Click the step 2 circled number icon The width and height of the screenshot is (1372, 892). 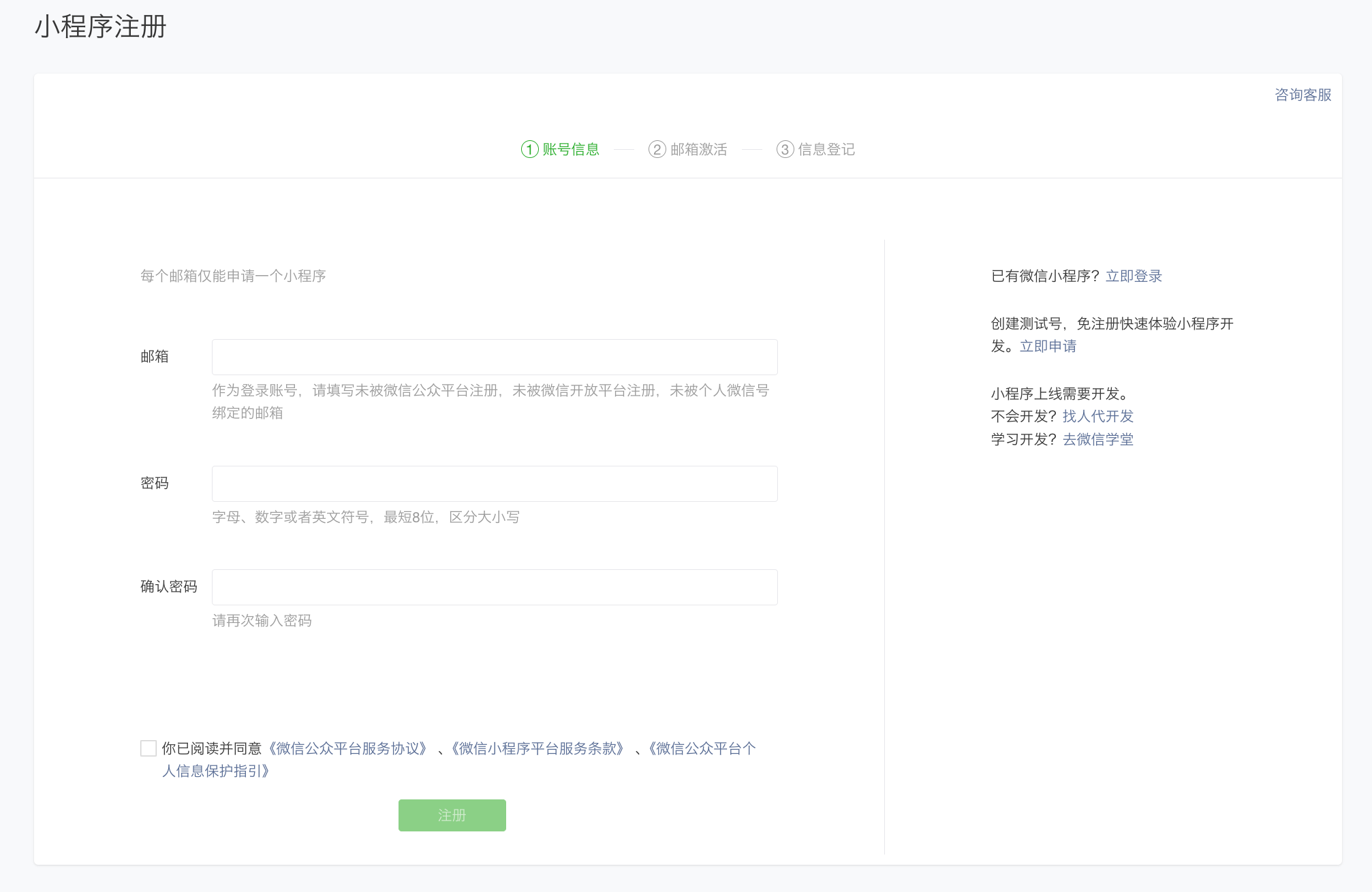click(x=657, y=149)
